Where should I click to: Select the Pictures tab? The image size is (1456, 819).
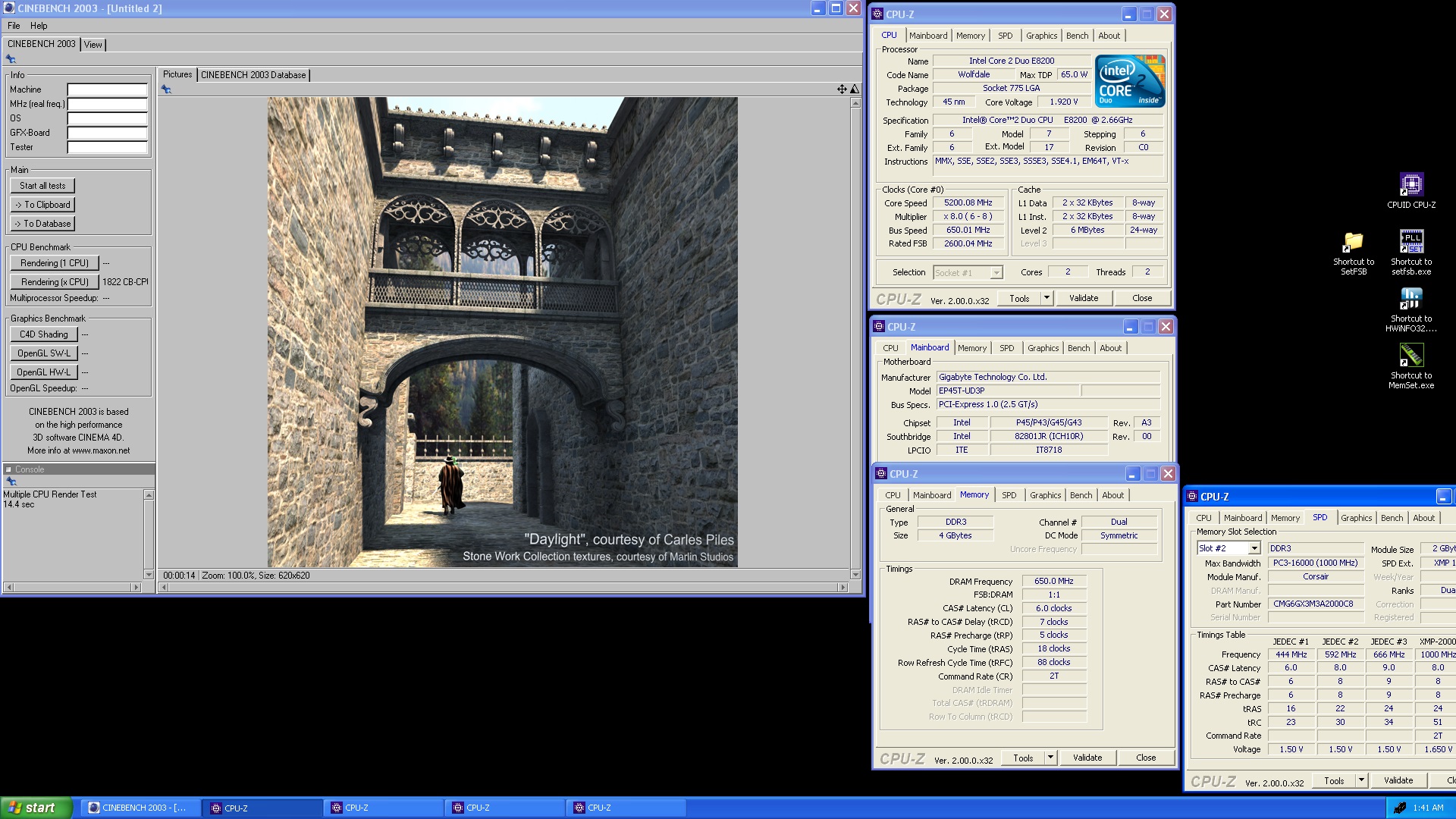coord(177,74)
